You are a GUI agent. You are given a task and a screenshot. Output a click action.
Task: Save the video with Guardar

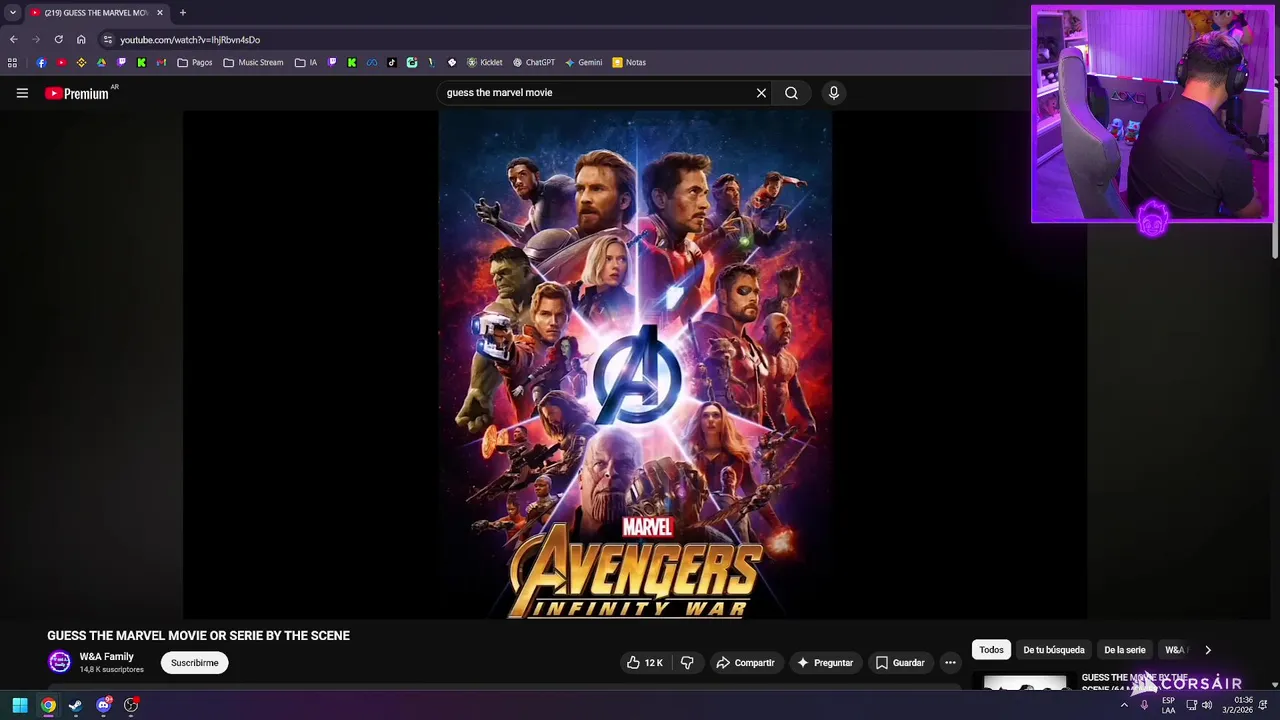tap(901, 663)
